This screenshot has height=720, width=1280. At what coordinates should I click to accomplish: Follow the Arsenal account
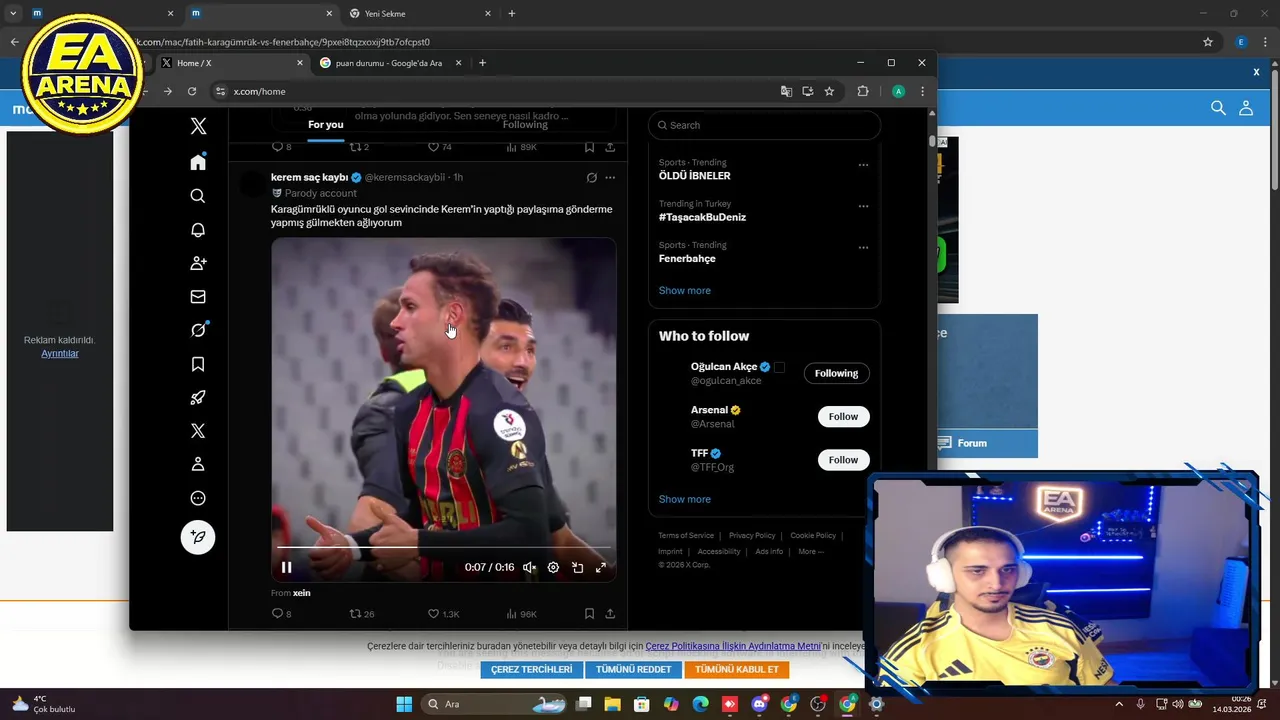pos(843,416)
